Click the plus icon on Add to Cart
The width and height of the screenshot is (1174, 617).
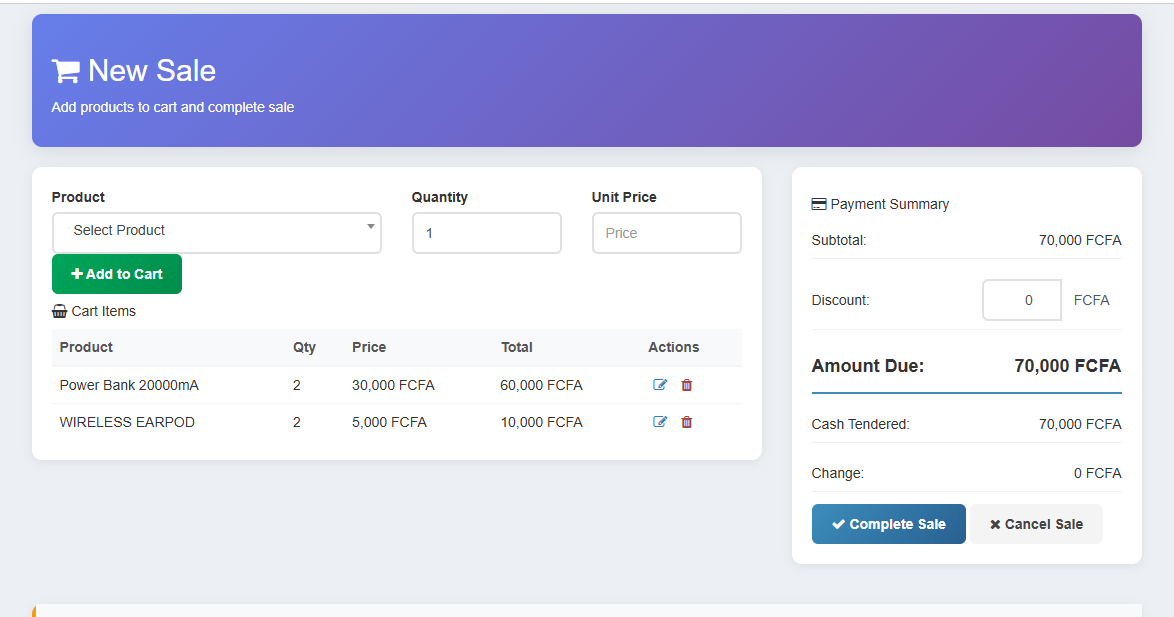(79, 273)
